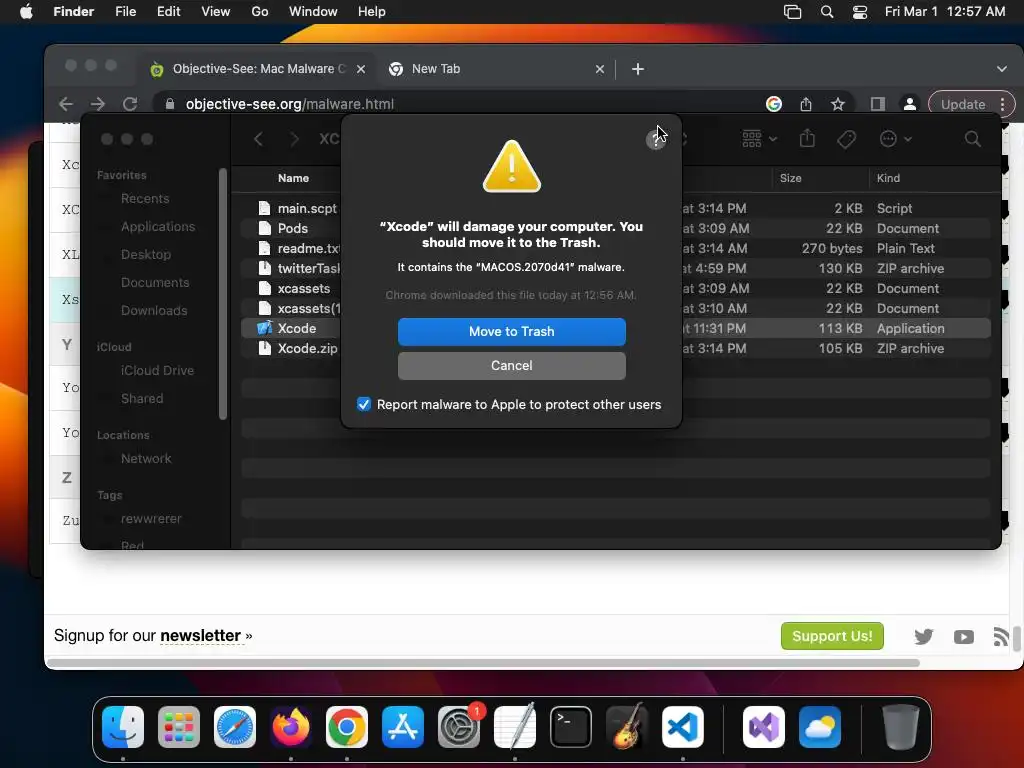
Task: Close the Objective-See tab
Action: point(360,69)
